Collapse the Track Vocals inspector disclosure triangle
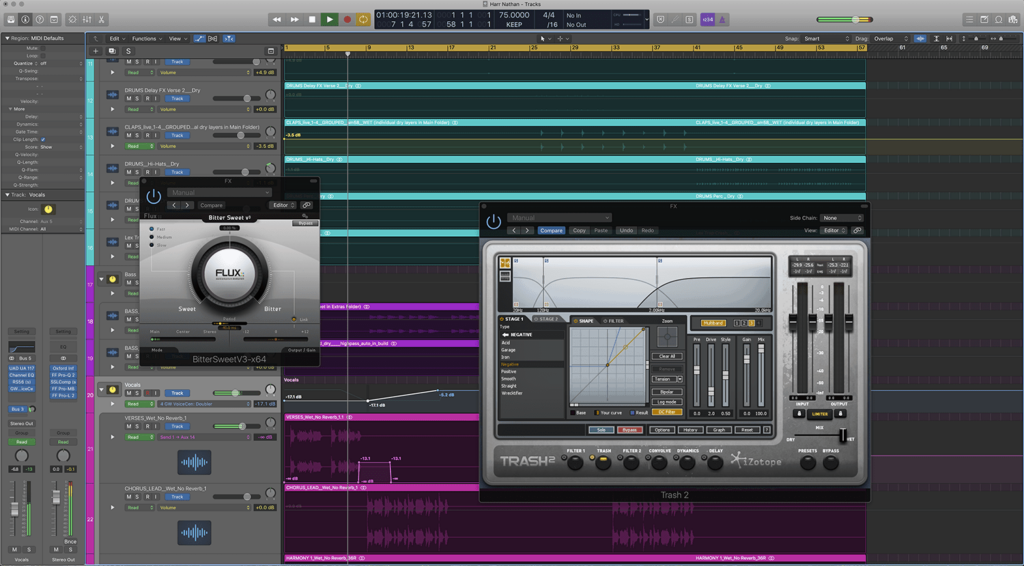The width and height of the screenshot is (1024, 566). 7,195
